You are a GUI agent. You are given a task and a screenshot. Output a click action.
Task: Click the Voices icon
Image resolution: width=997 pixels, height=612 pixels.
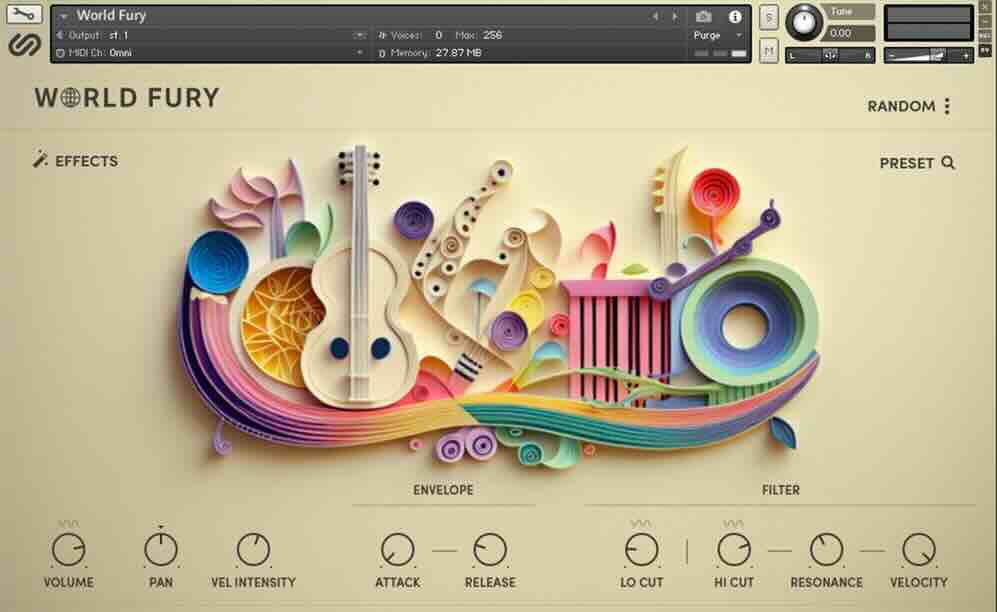[382, 36]
